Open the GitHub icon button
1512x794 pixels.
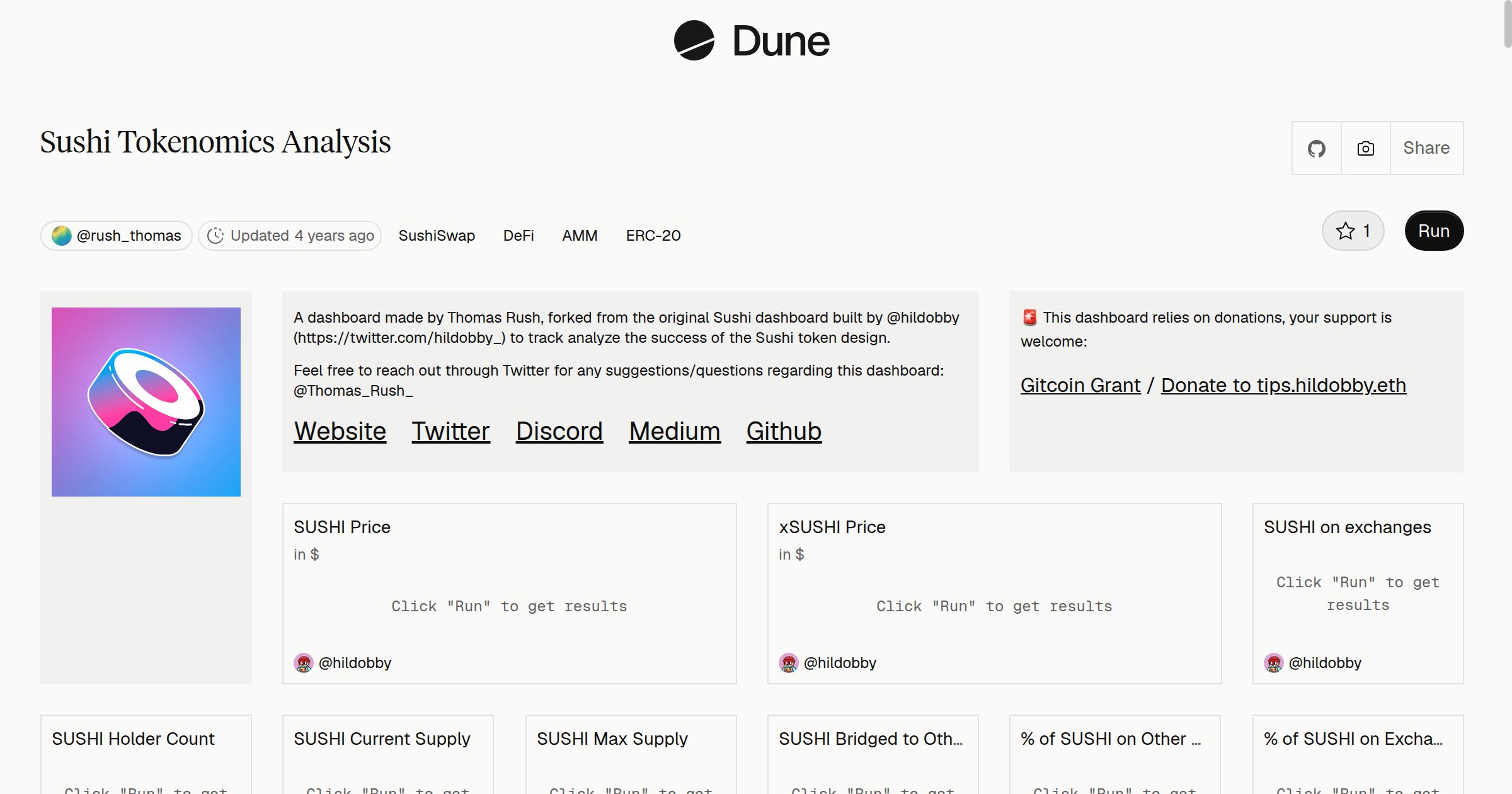pyautogui.click(x=1316, y=148)
